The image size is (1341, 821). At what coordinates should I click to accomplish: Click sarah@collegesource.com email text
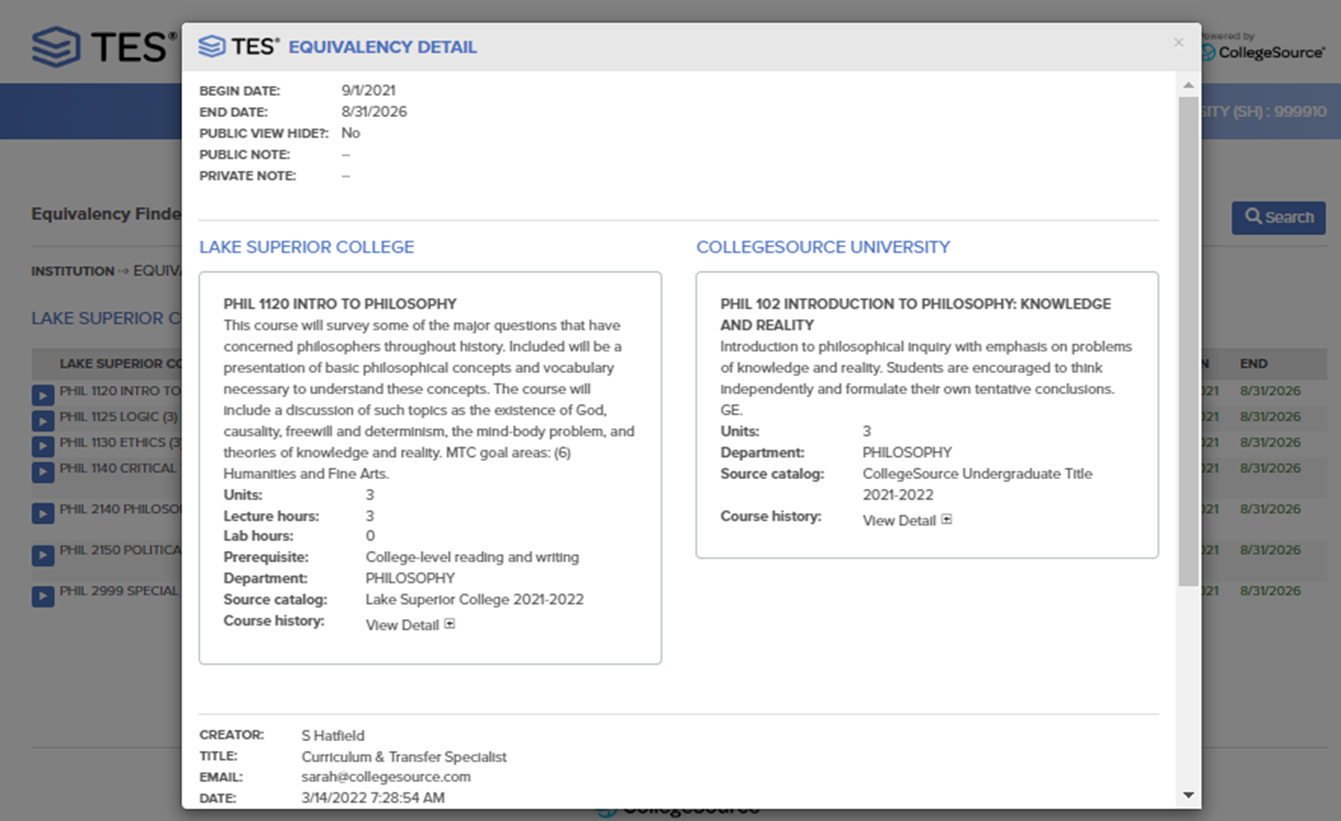pyautogui.click(x=386, y=777)
